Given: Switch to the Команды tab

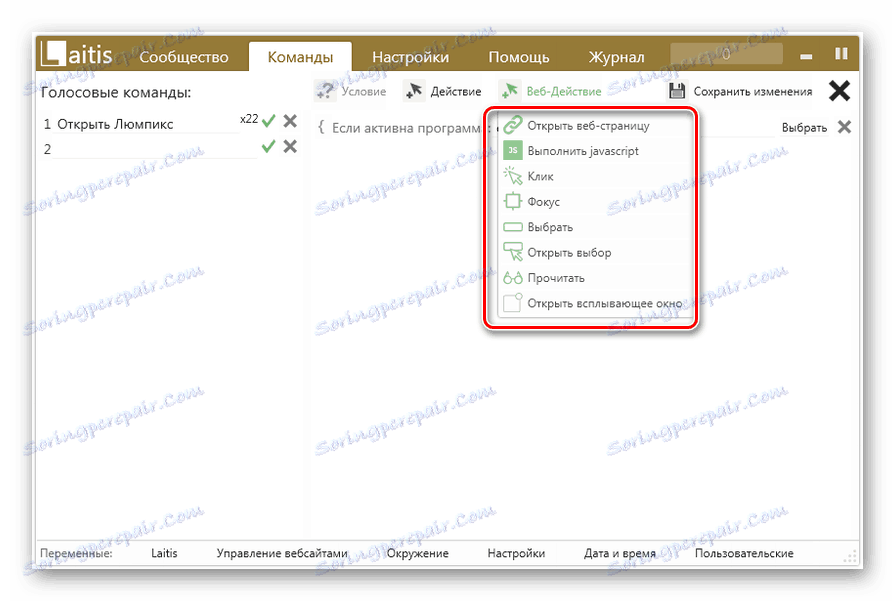Looking at the screenshot, I should click(300, 57).
